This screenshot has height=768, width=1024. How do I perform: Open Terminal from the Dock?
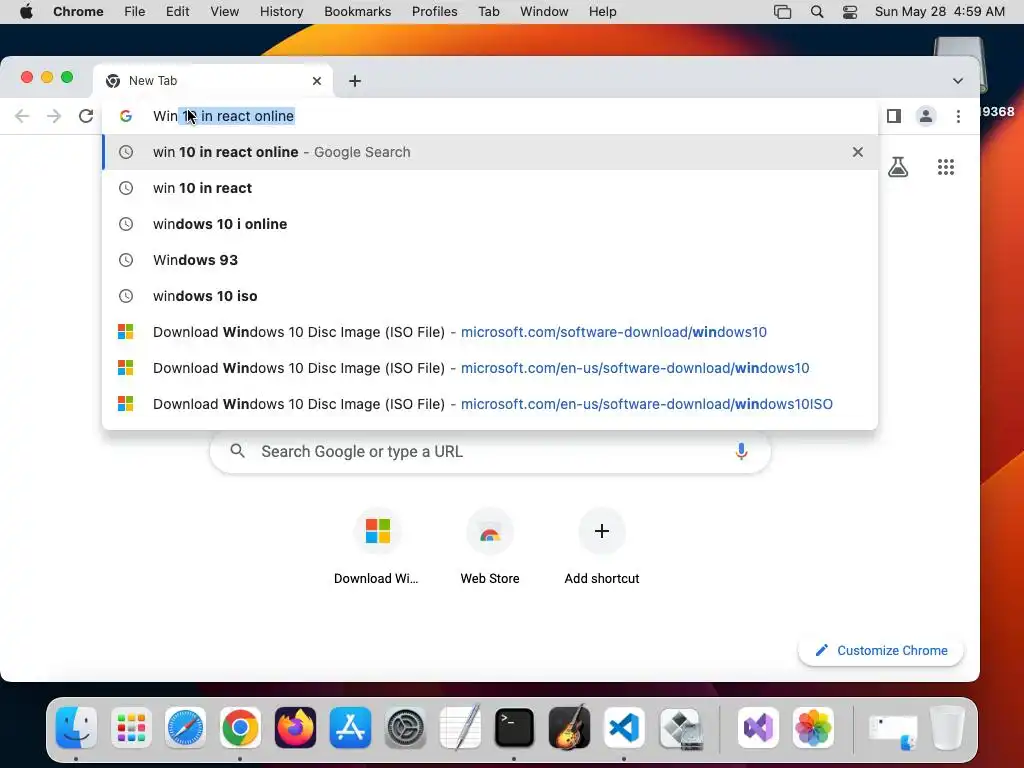tap(514, 728)
